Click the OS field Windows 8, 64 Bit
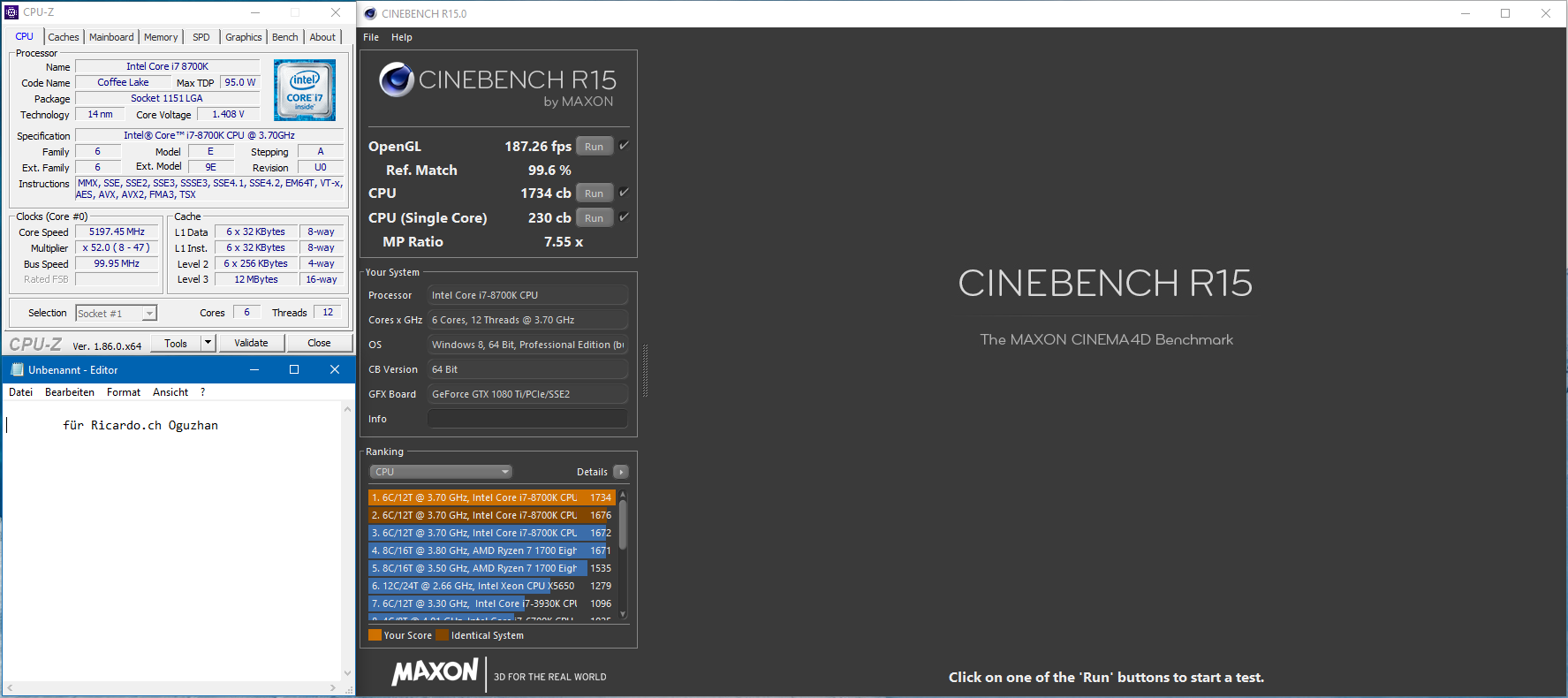This screenshot has height=698, width=1568. (527, 345)
